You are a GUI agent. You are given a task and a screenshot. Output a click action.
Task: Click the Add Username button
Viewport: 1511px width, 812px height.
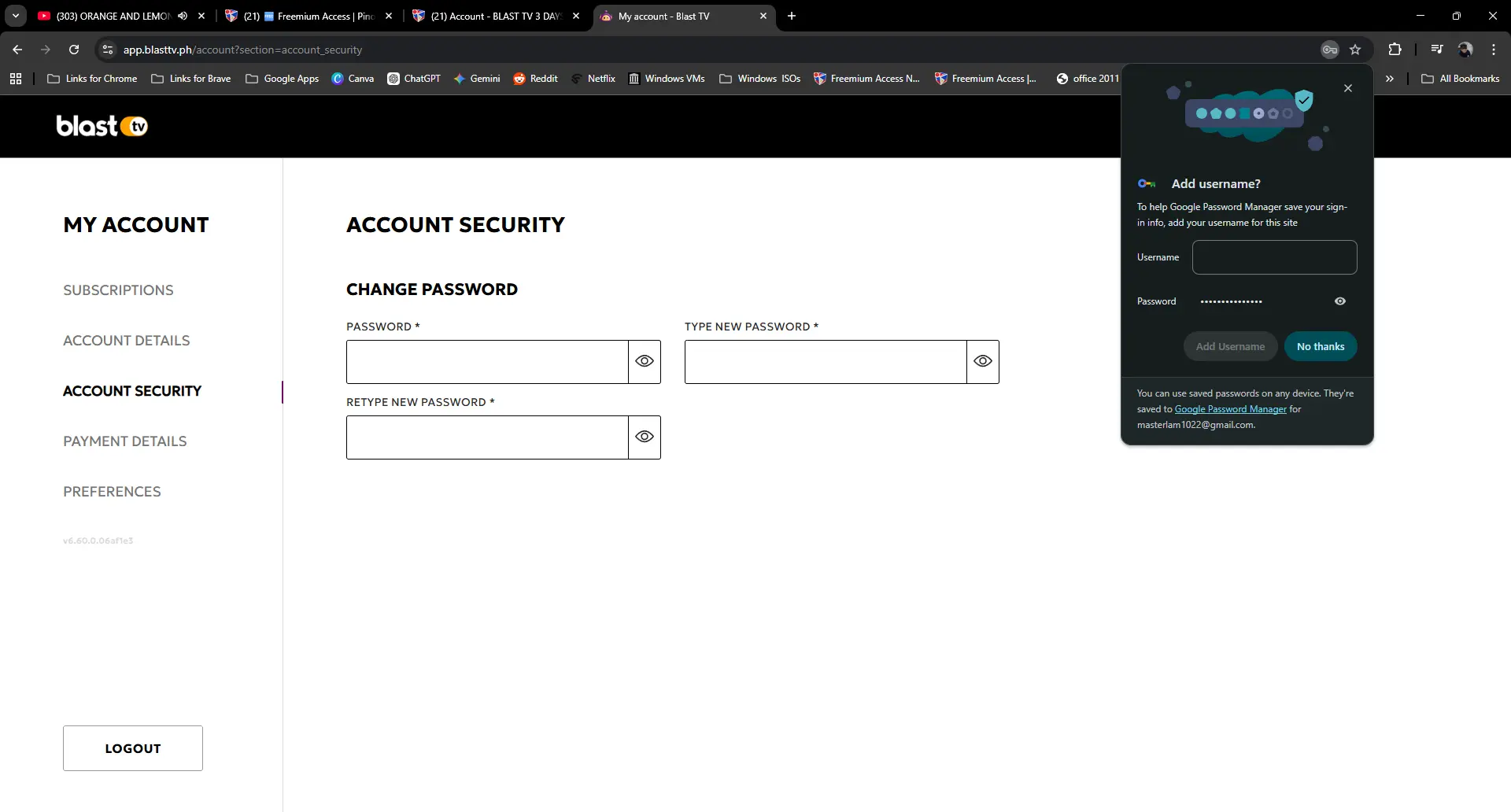[1230, 346]
